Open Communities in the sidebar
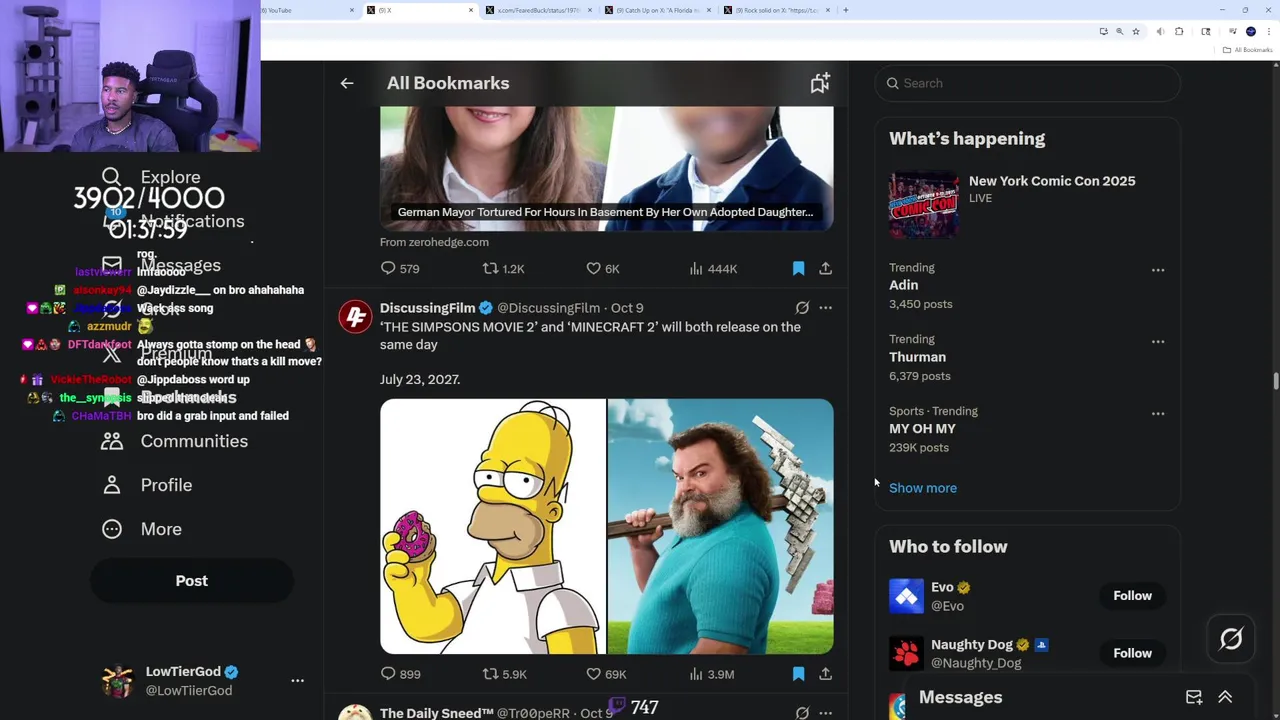This screenshot has width=1280, height=720. 174,441
